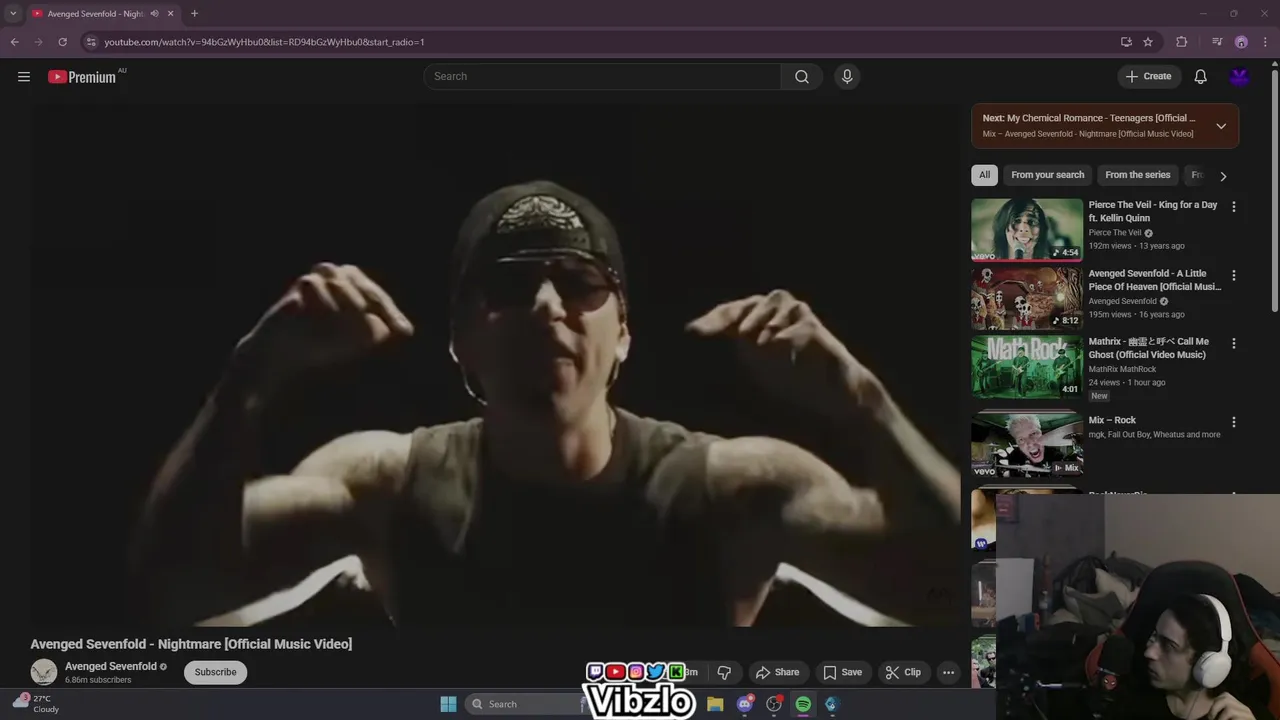Click title 'Avenged Sevenfold - A Little Piece Of Heaven'
This screenshot has width=1280, height=720.
click(1155, 280)
